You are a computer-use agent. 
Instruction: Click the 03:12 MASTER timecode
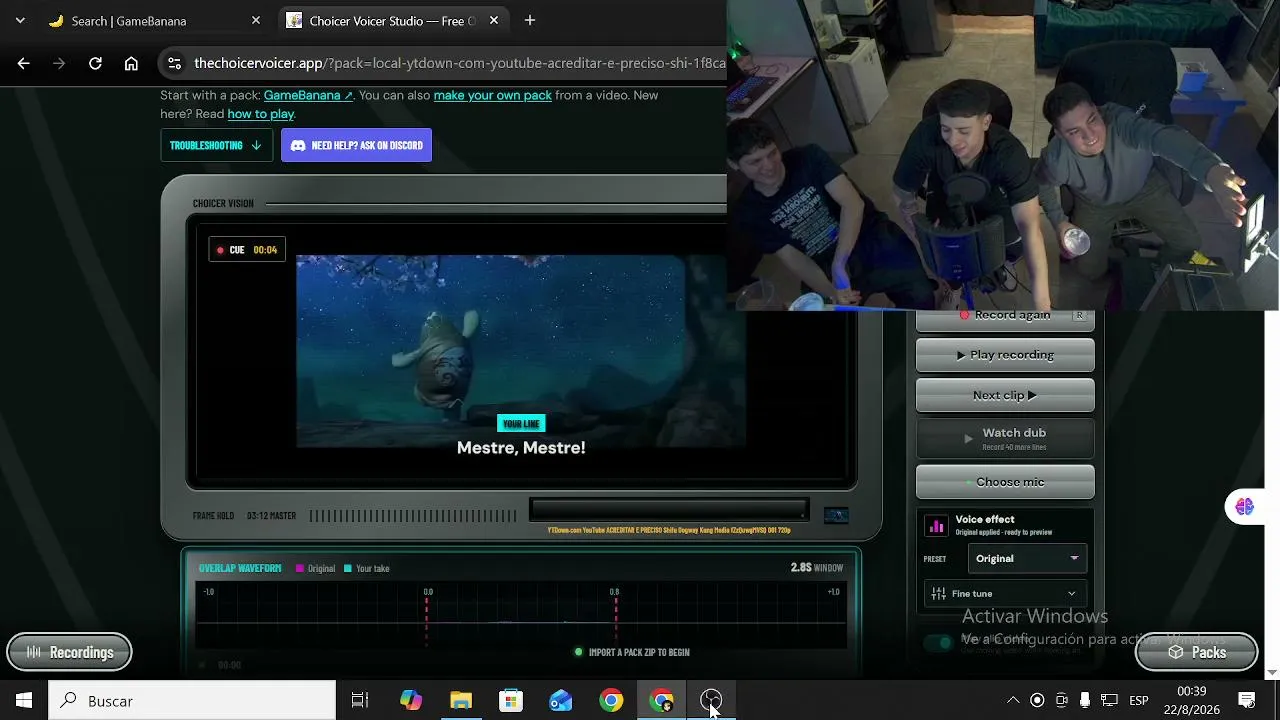(x=271, y=516)
